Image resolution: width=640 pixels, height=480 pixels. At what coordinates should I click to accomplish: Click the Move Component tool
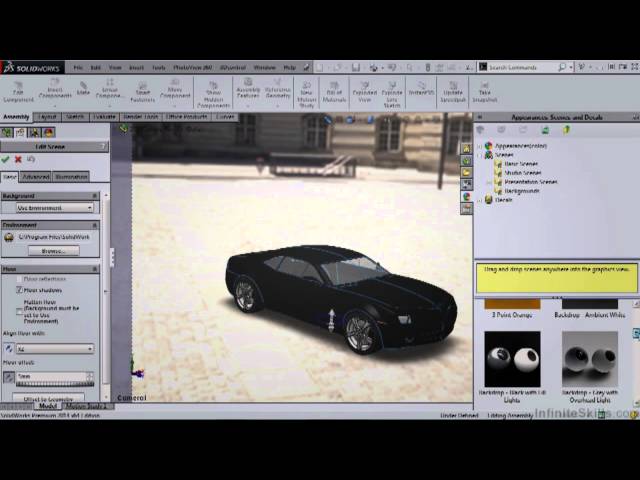point(175,89)
